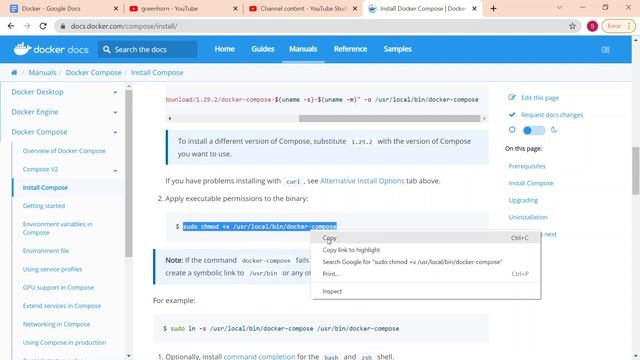Click the left sidebar vertical scrollbar thumb
Screen dimensions: 640x360
129,173
